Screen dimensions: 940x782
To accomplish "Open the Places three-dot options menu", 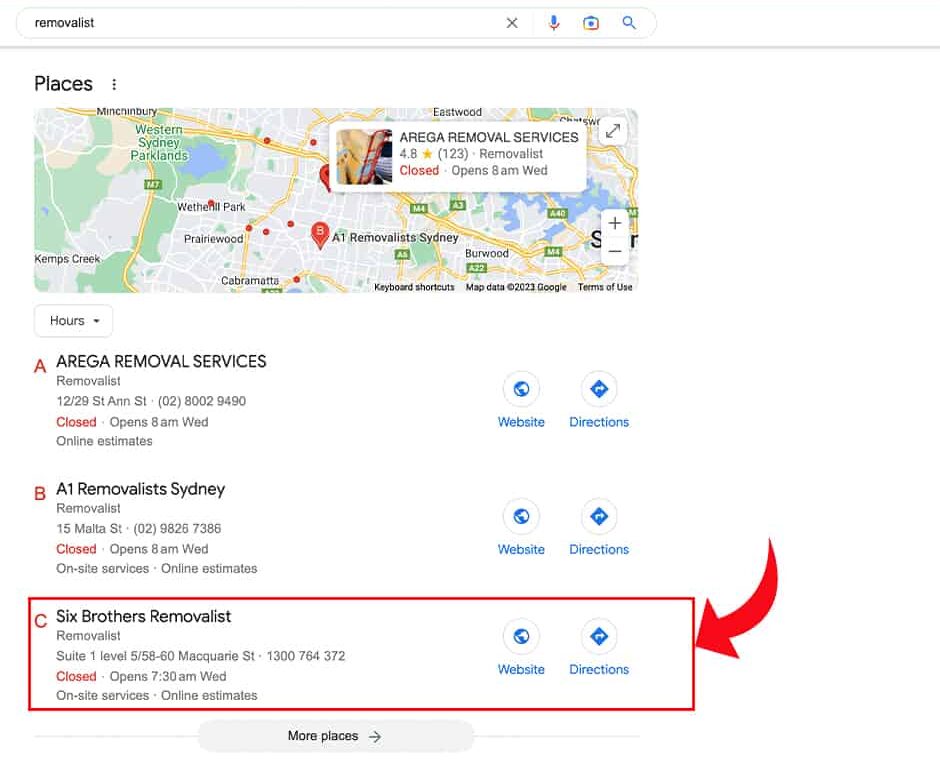I will click(x=114, y=85).
